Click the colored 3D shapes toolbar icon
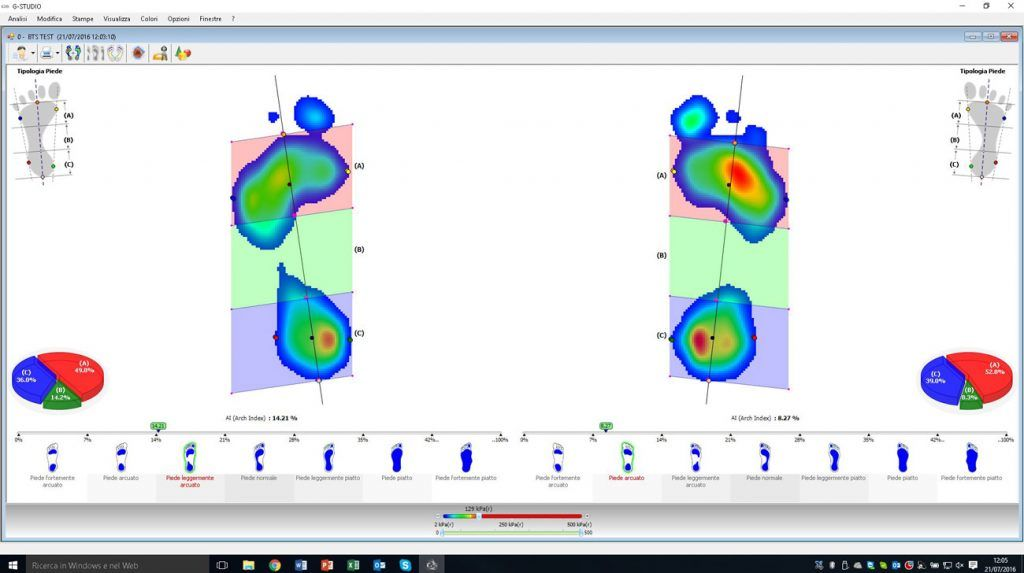This screenshot has height=573, width=1024. point(183,53)
